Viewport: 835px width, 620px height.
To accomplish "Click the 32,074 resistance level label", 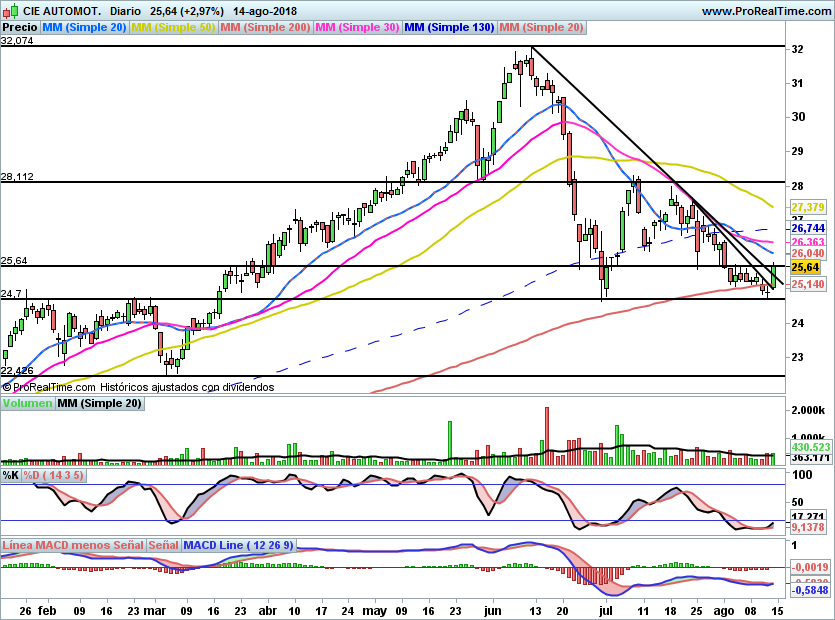I will [x=17, y=40].
